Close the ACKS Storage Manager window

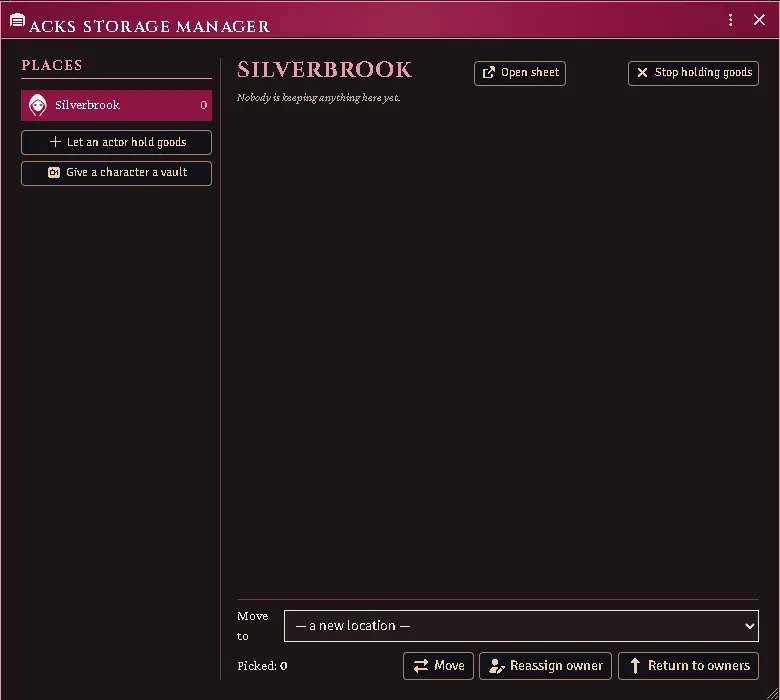click(x=759, y=20)
